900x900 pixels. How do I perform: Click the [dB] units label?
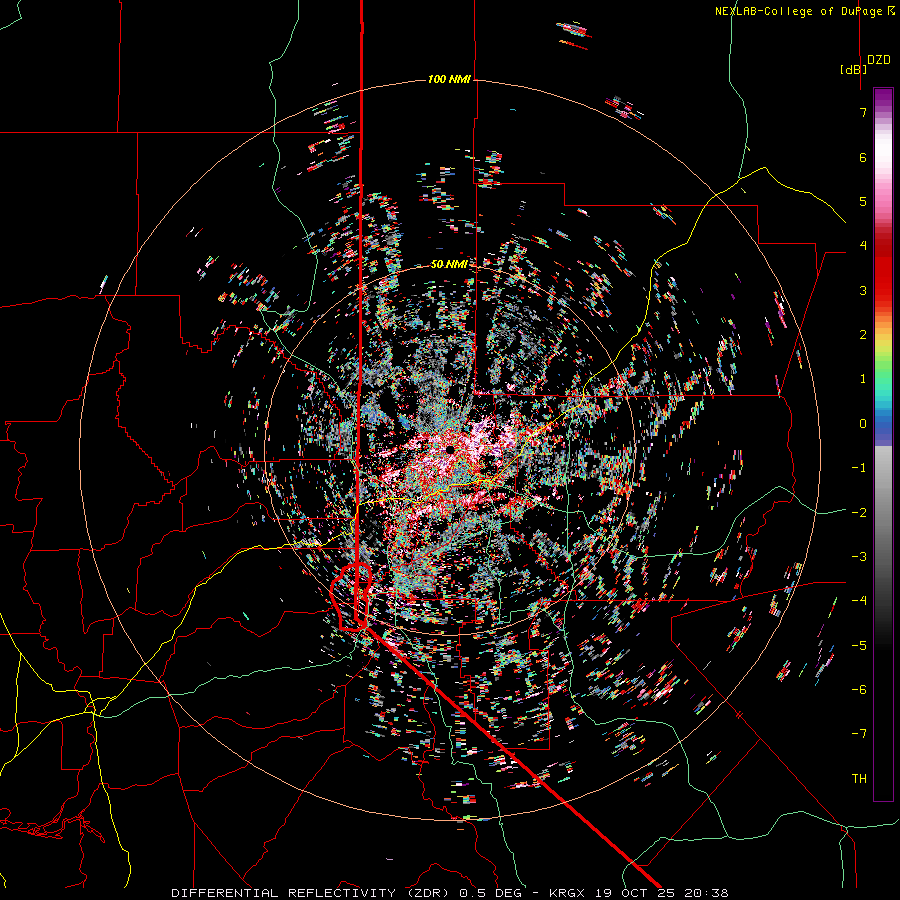click(853, 70)
